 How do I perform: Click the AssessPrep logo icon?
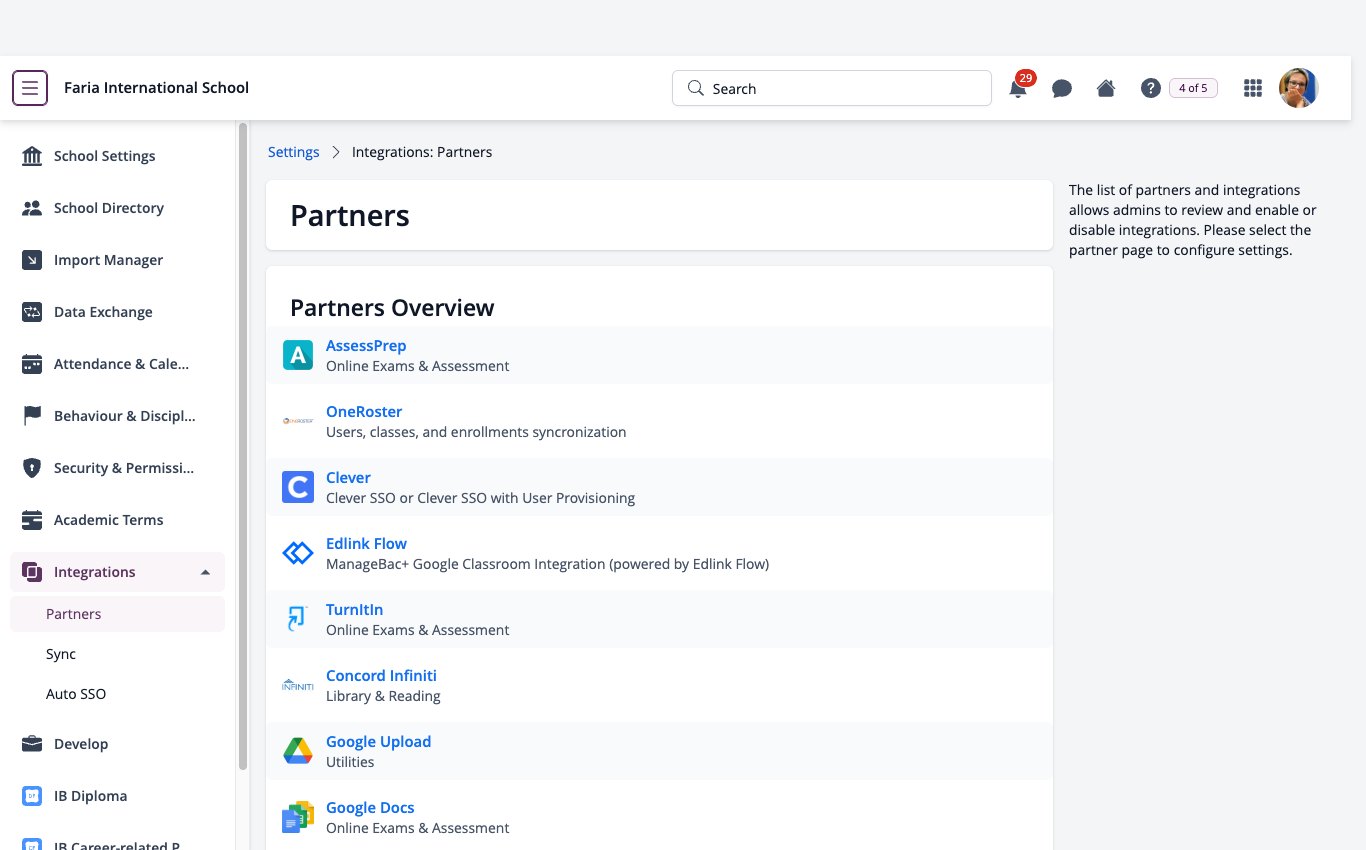pyautogui.click(x=298, y=355)
